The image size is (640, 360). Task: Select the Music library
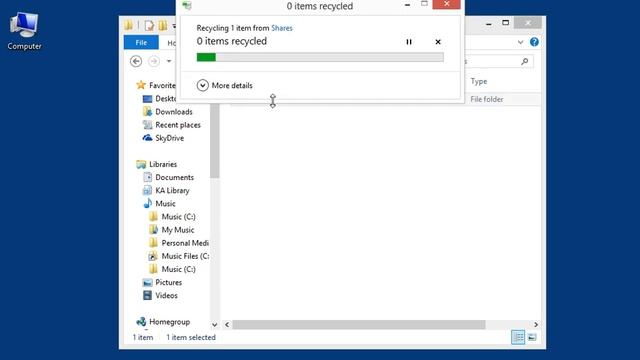[159, 203]
